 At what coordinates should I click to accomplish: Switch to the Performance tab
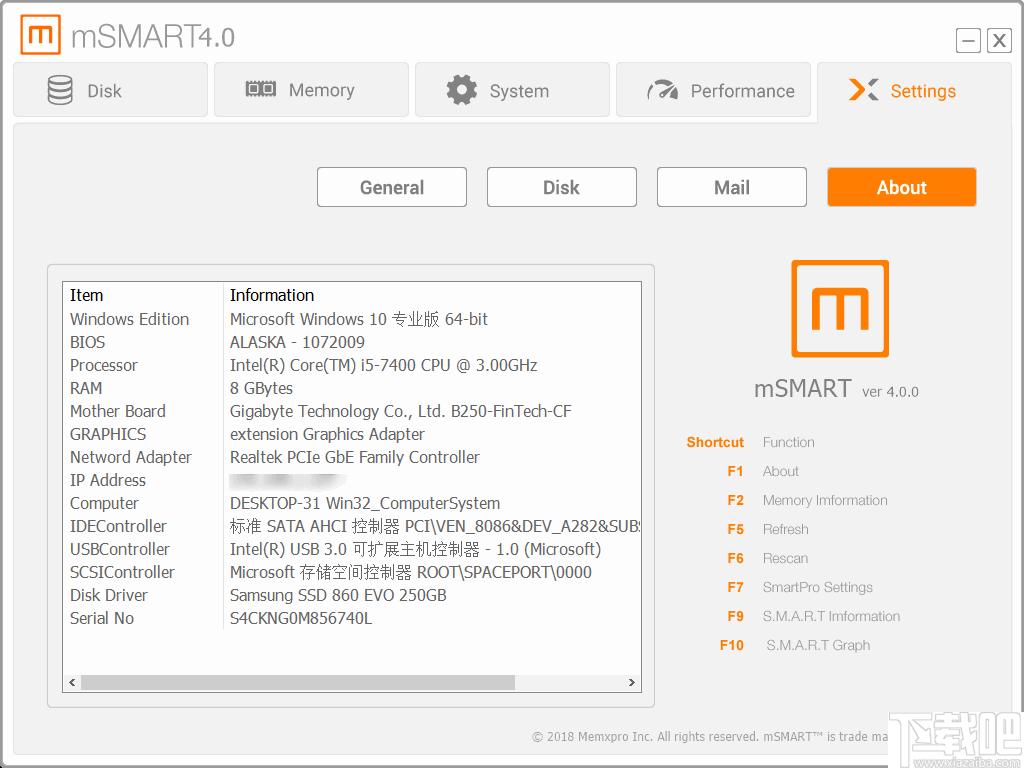point(713,90)
